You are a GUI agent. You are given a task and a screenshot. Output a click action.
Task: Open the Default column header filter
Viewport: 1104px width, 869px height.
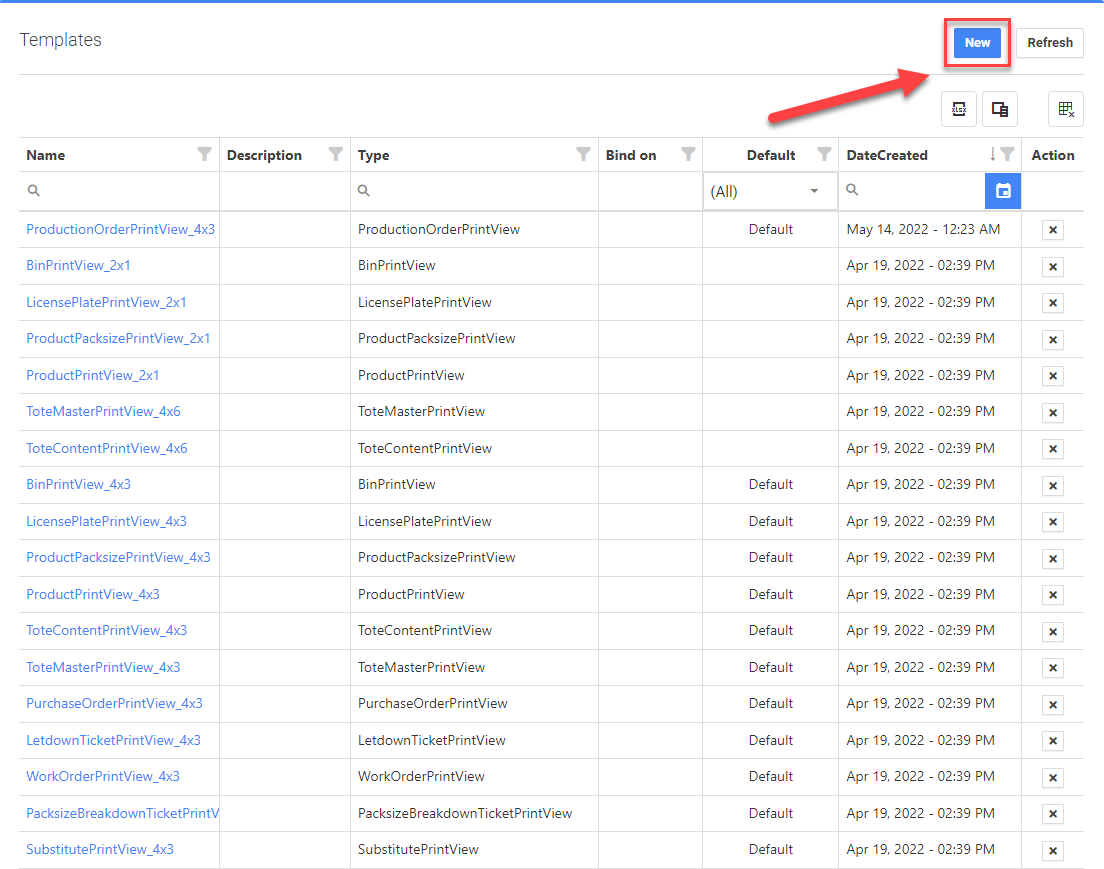coord(824,154)
